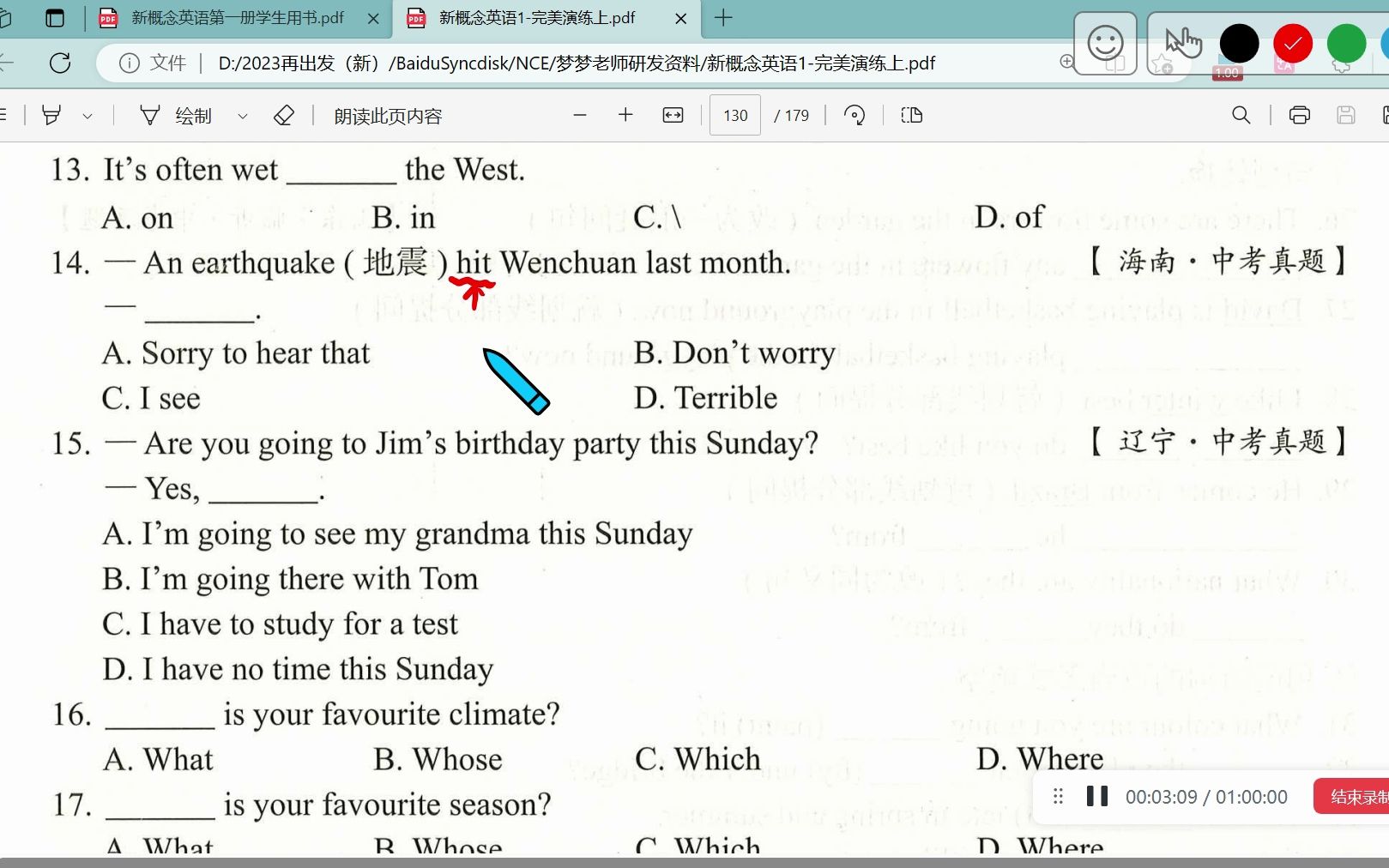View site information icon in address bar
Screen dimensions: 1389x868
(x=129, y=63)
